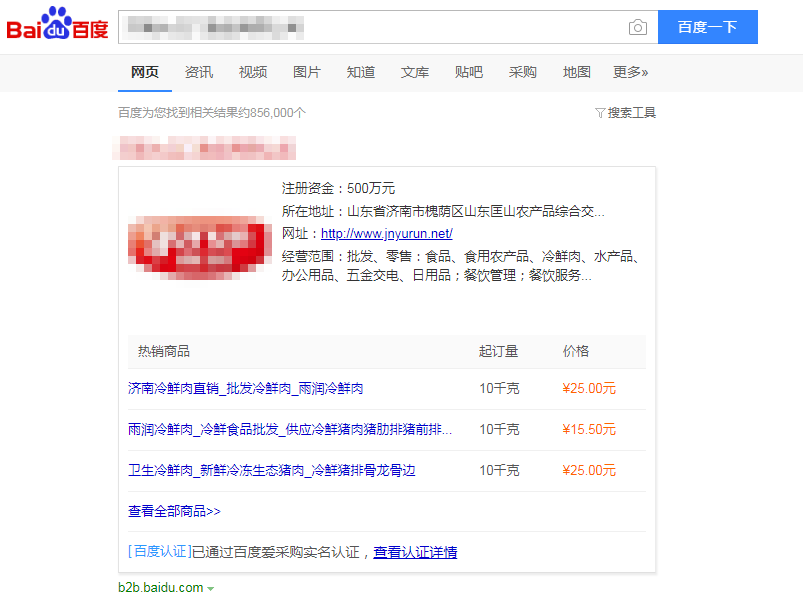The height and width of the screenshot is (611, 803).
Task: Open 济南冷鲜肉直销_批发冷鲜肉_雨润冷鲜肉 product link
Action: (x=245, y=388)
